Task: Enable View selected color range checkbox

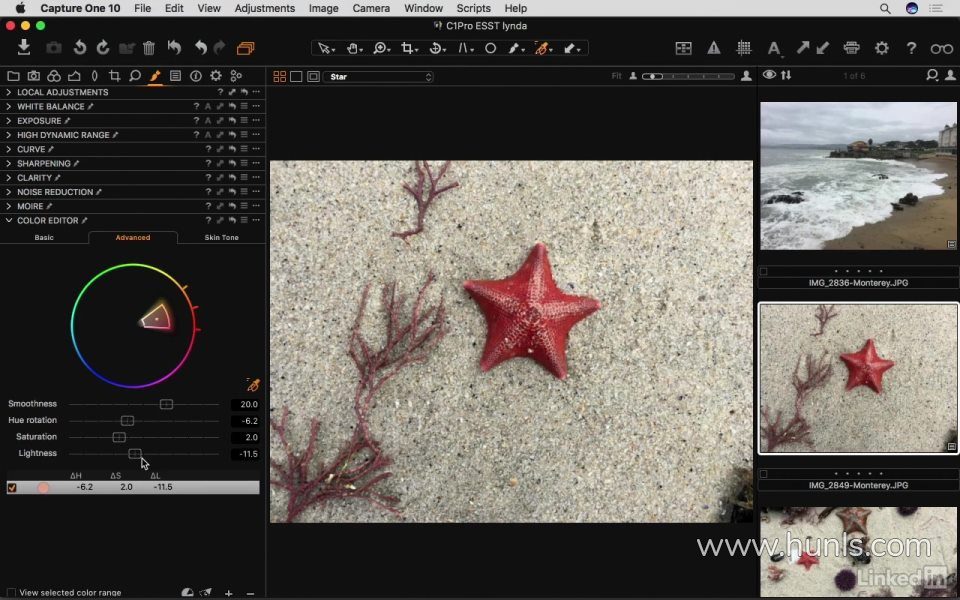Action: pyautogui.click(x=11, y=593)
